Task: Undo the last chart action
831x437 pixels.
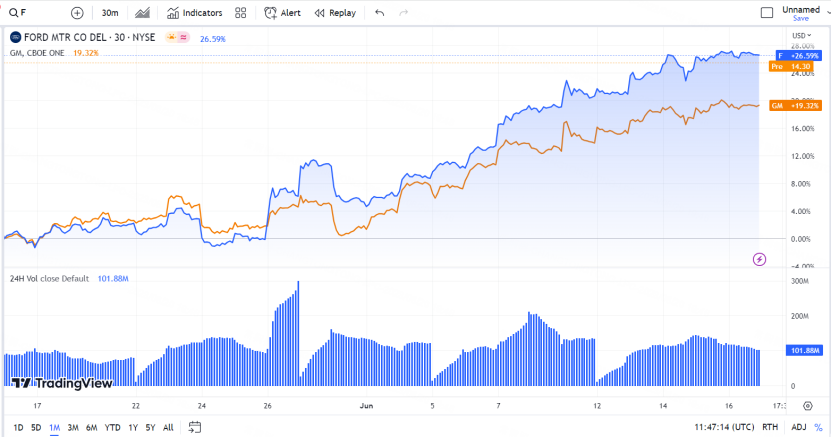Action: [x=379, y=13]
